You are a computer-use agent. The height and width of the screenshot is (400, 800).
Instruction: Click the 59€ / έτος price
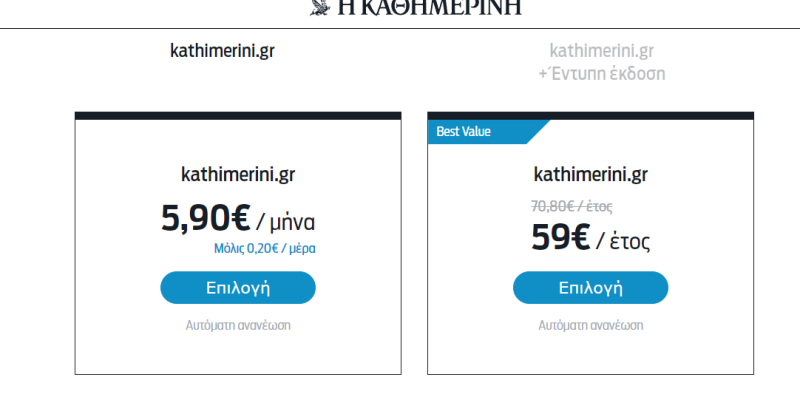(x=591, y=239)
